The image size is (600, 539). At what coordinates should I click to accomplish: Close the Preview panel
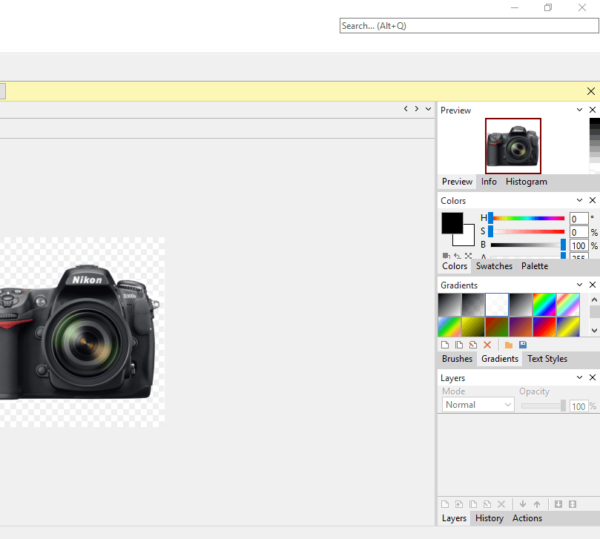point(592,110)
